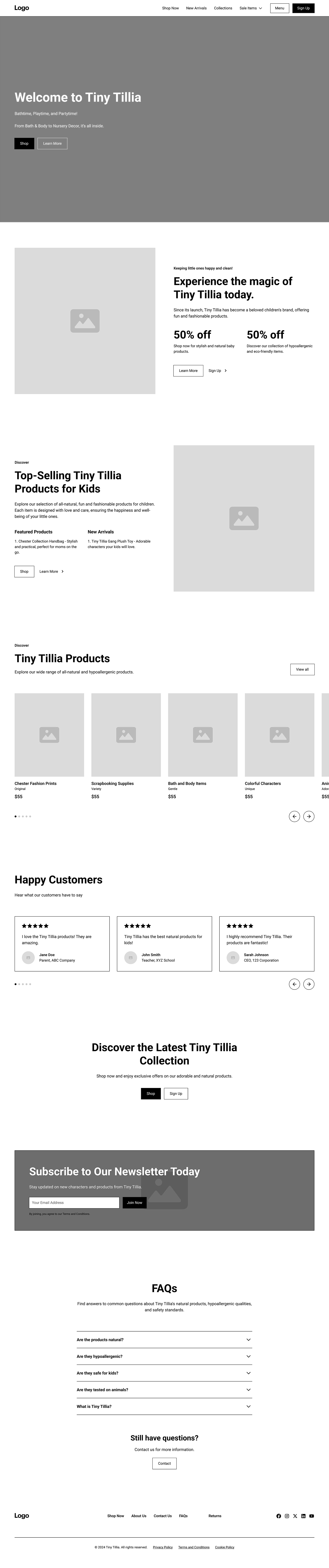Expand the Sale Items dropdown menu

pos(251,8)
